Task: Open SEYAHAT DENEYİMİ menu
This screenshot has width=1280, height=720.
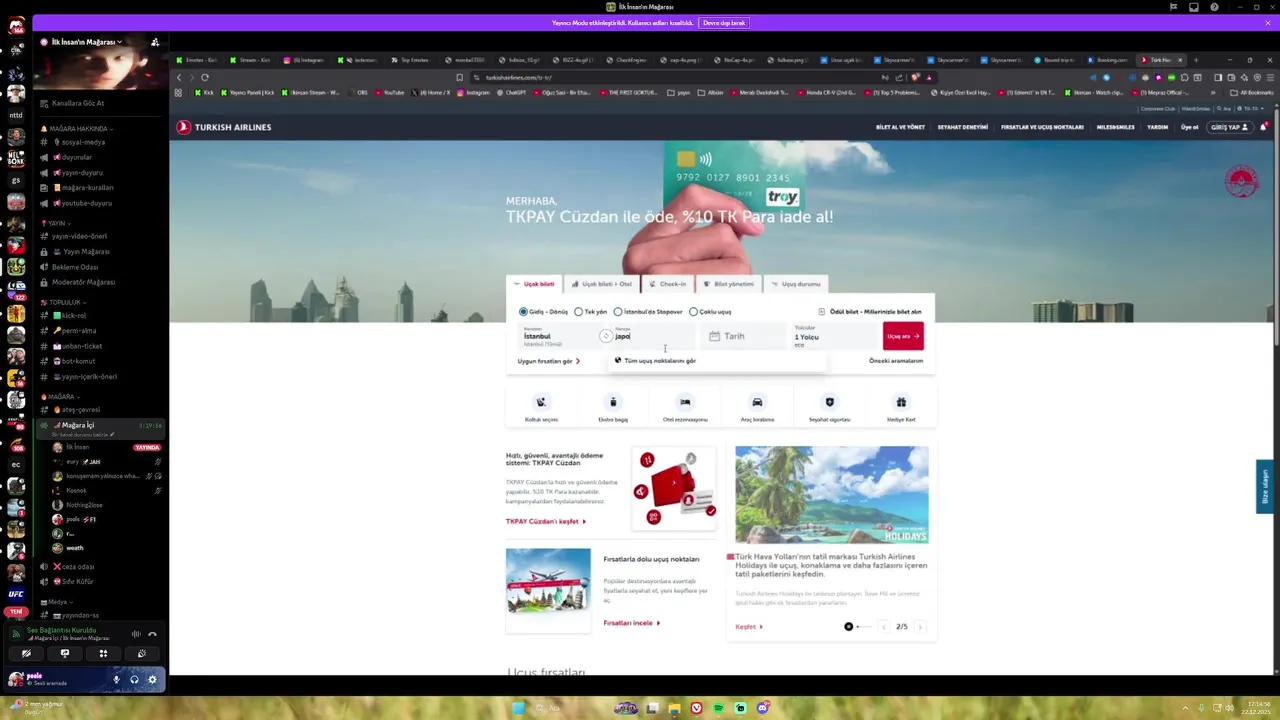Action: click(962, 127)
